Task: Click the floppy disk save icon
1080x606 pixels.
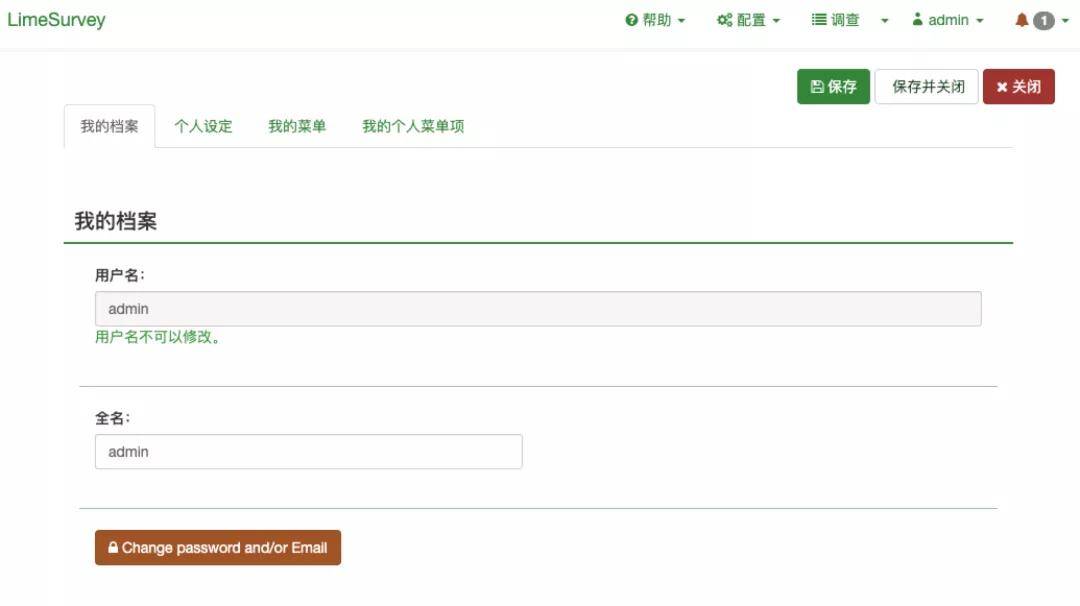Action: coord(817,87)
